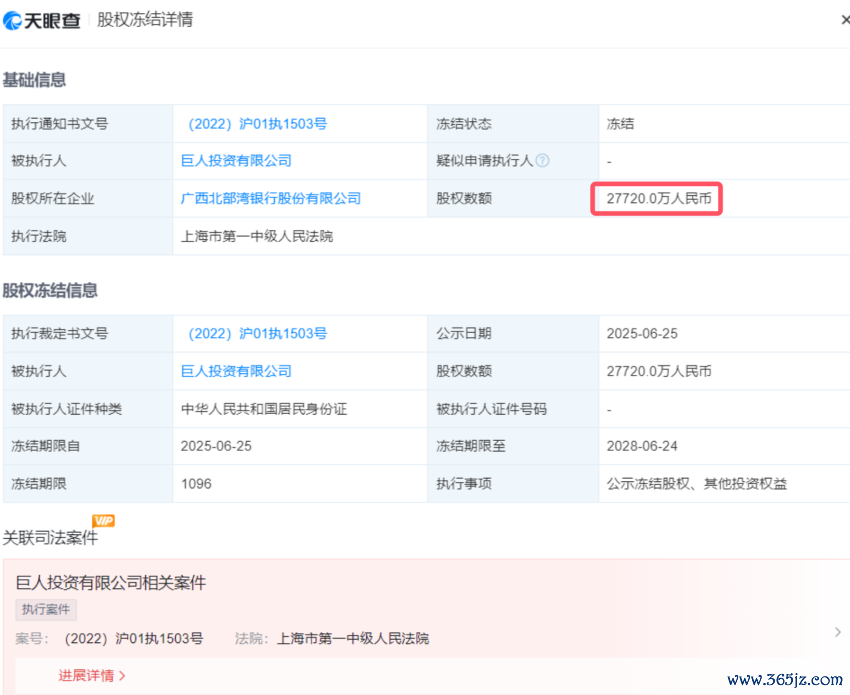Screen dimensions: 850x695
Task: Click the 股权冻结信息 section heading
Action: click(x=50, y=291)
